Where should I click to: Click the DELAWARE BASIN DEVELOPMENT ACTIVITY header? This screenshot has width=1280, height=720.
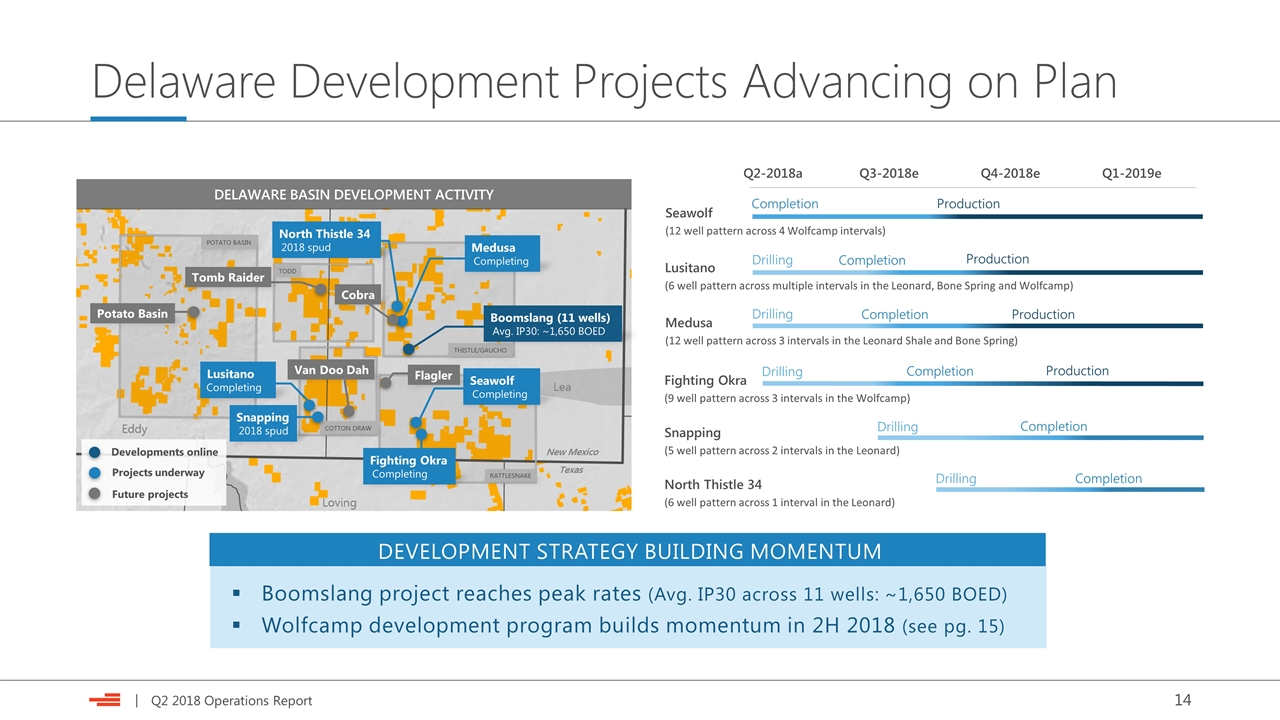coord(354,194)
